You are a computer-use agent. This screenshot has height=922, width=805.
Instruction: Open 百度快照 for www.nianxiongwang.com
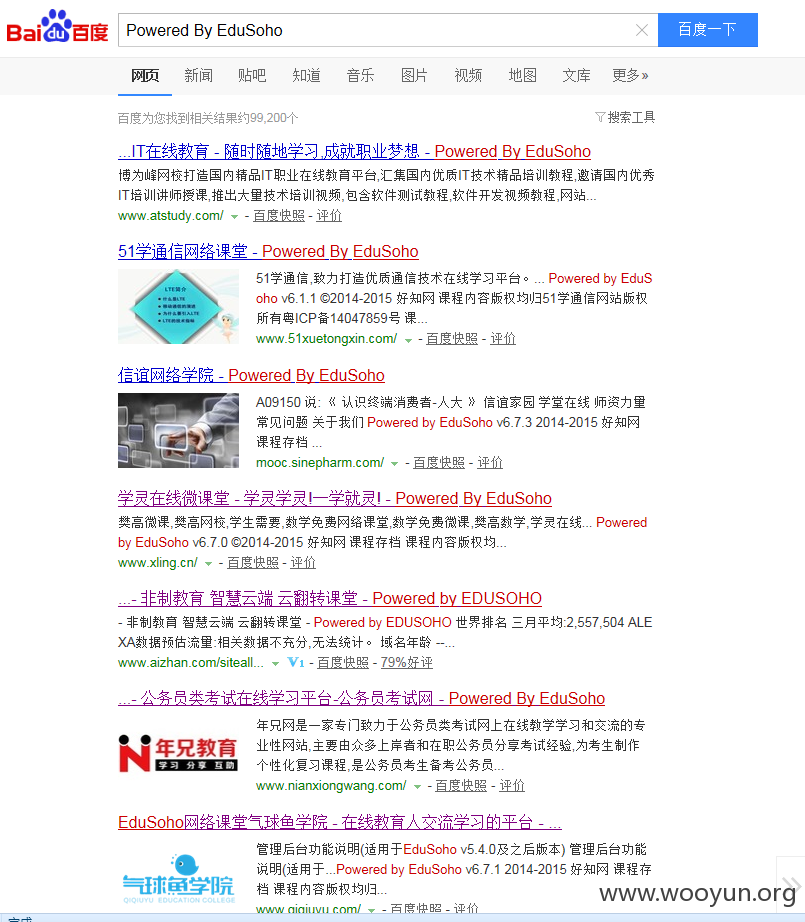pos(460,786)
